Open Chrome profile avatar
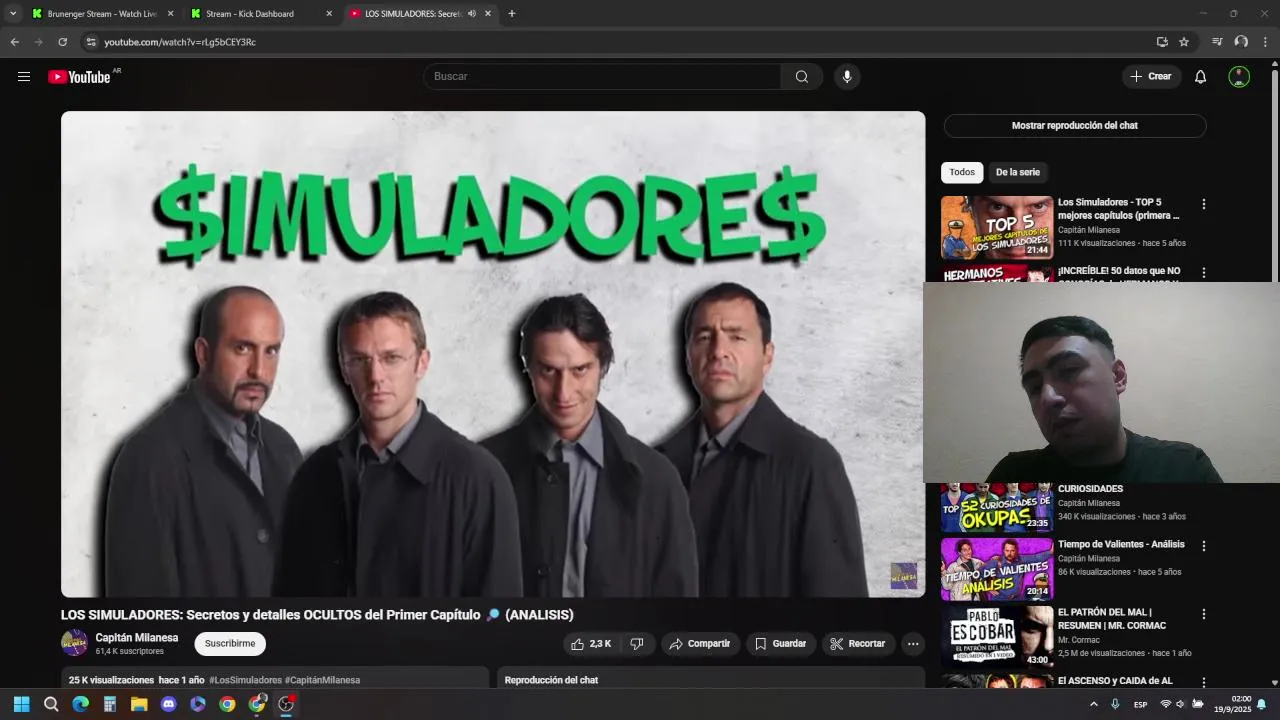 pyautogui.click(x=1241, y=42)
